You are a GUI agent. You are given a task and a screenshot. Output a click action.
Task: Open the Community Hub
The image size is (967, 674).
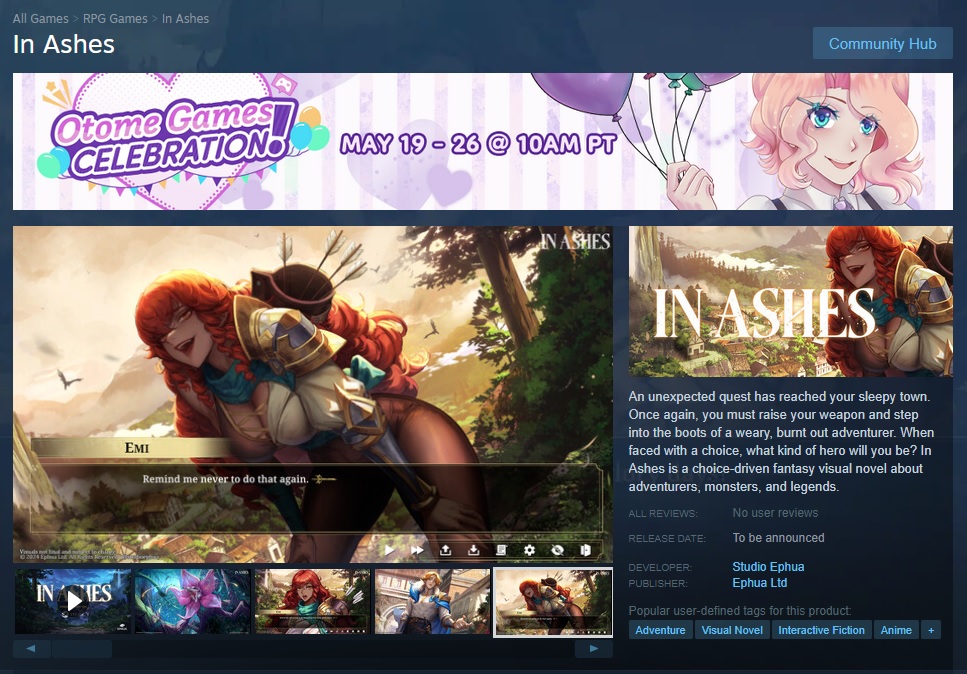click(x=883, y=44)
